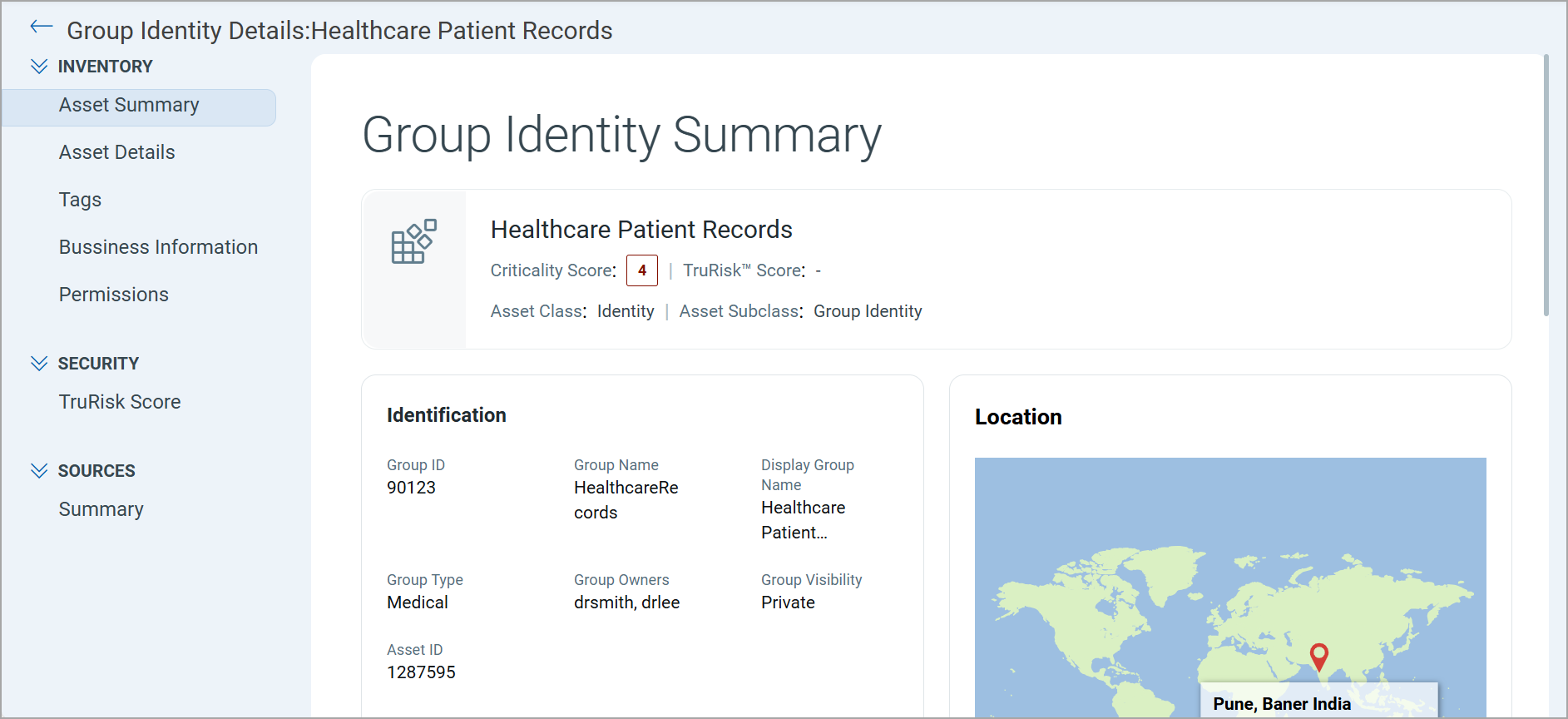The image size is (1568, 719).
Task: Click the red map location pin
Action: pos(1318,656)
